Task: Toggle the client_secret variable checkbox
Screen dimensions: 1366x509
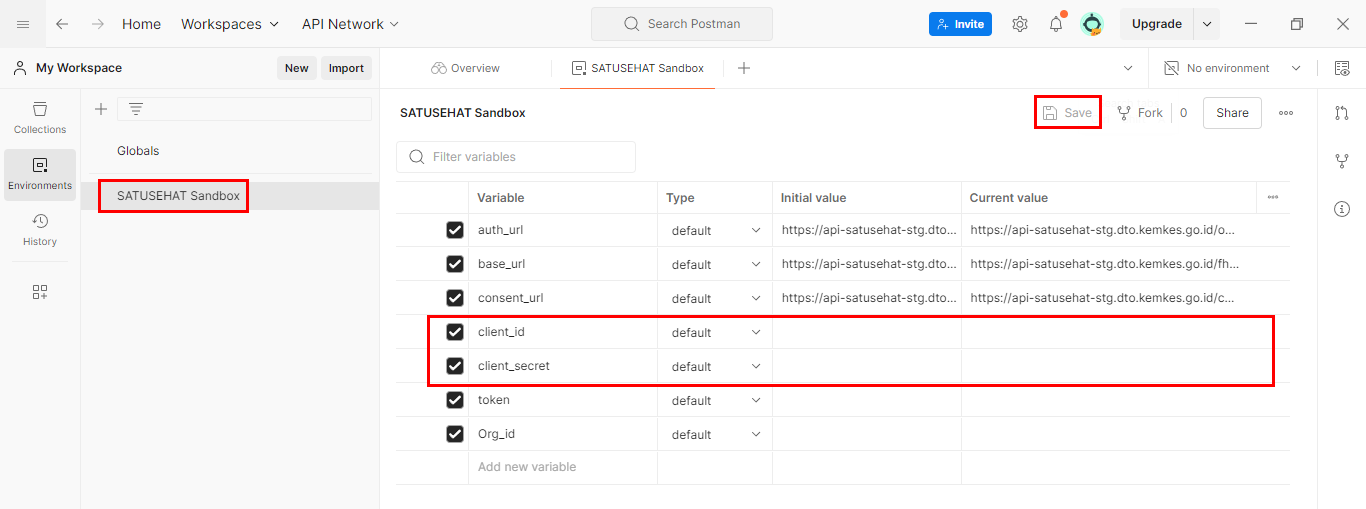Action: (x=455, y=366)
